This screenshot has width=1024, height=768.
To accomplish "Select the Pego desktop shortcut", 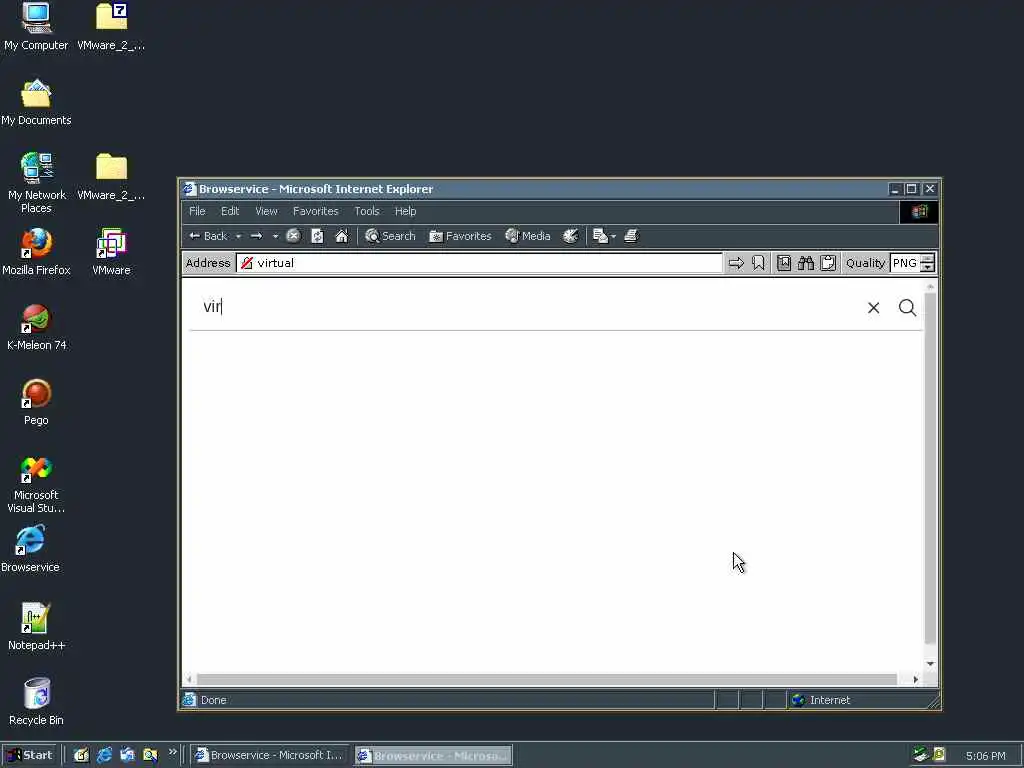I will click(x=36, y=402).
